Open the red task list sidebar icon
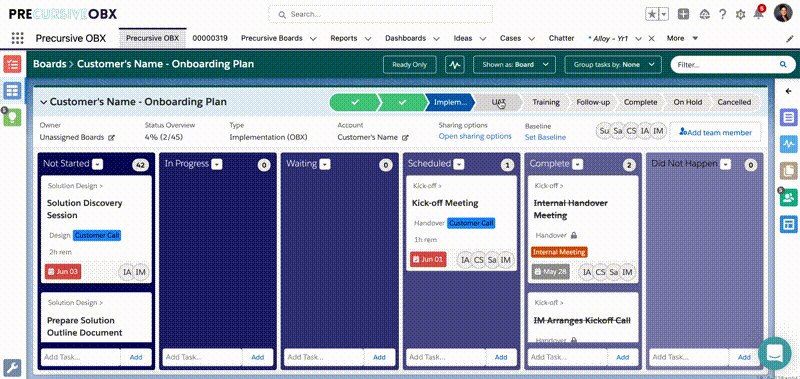The width and height of the screenshot is (800, 379). pos(12,65)
